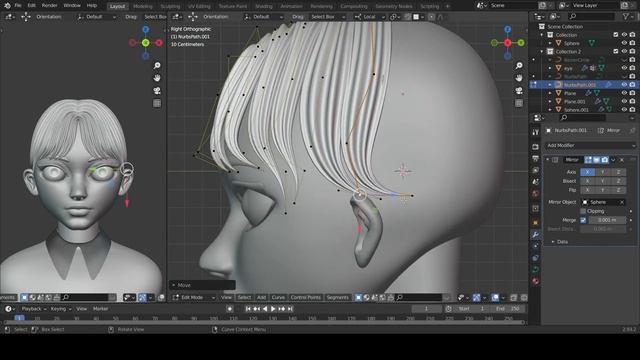640x360 pixels.
Task: Switch perspective/orthographic grid icon in the left viewport
Action: coord(157,103)
